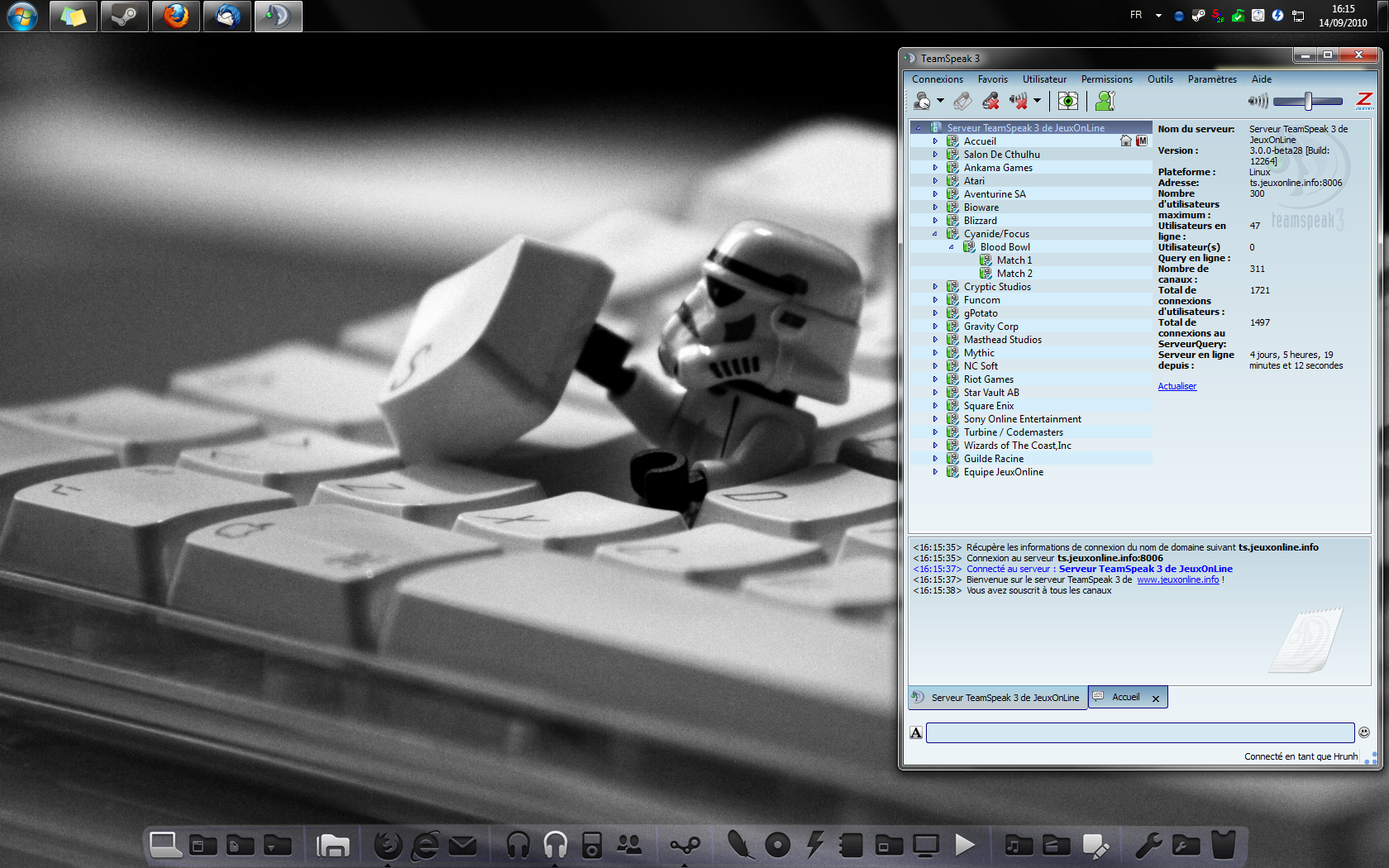
Task: Click the chat message input field
Action: [x=1140, y=732]
